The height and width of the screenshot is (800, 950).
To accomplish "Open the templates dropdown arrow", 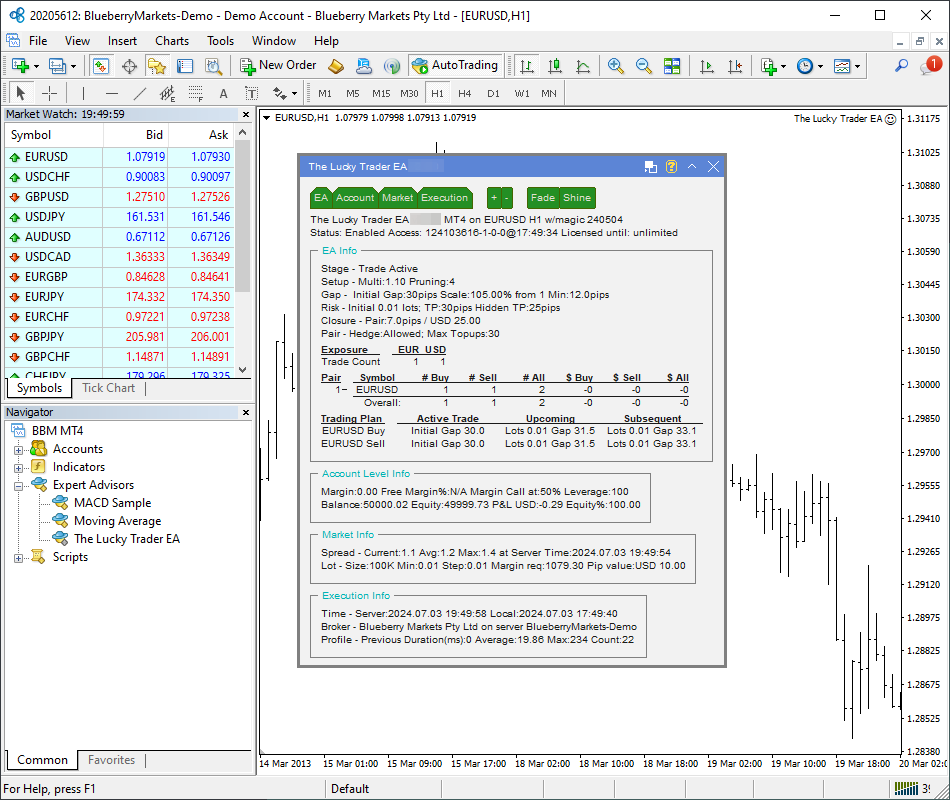I will 857,66.
